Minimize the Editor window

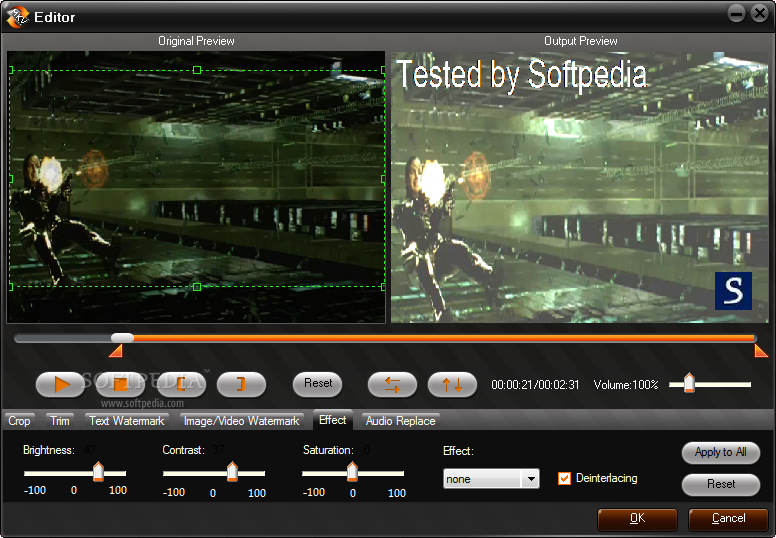point(736,13)
